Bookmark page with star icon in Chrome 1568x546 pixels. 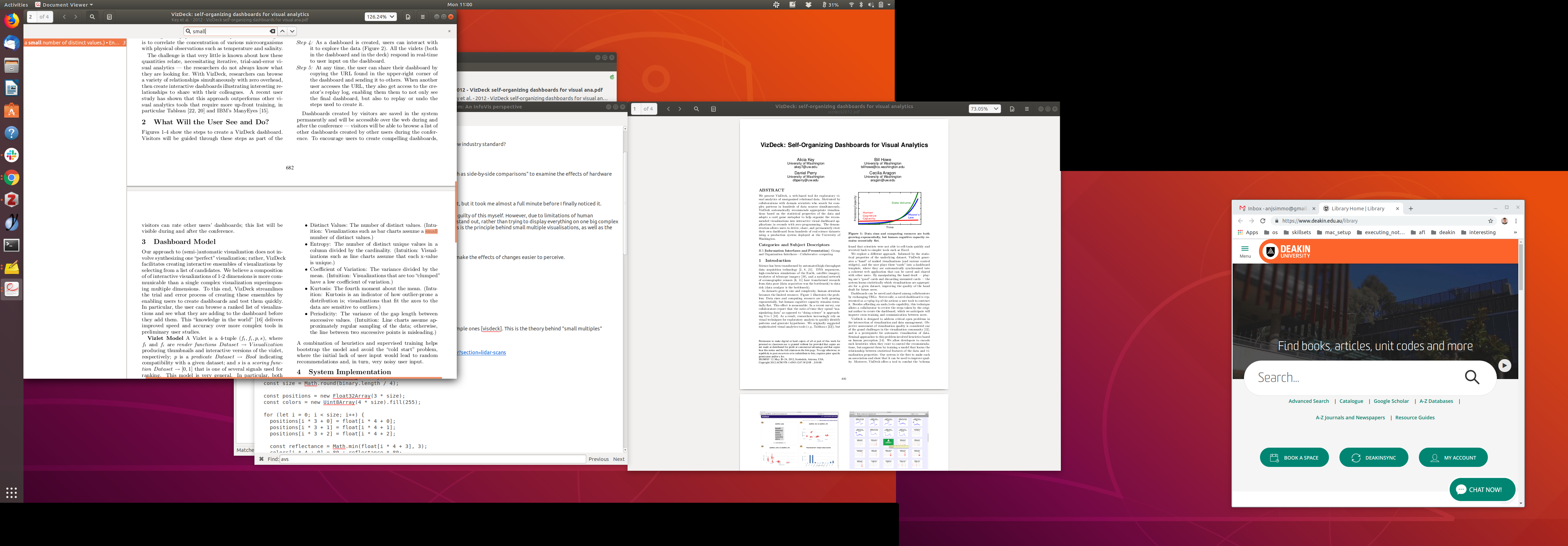[x=1491, y=221]
